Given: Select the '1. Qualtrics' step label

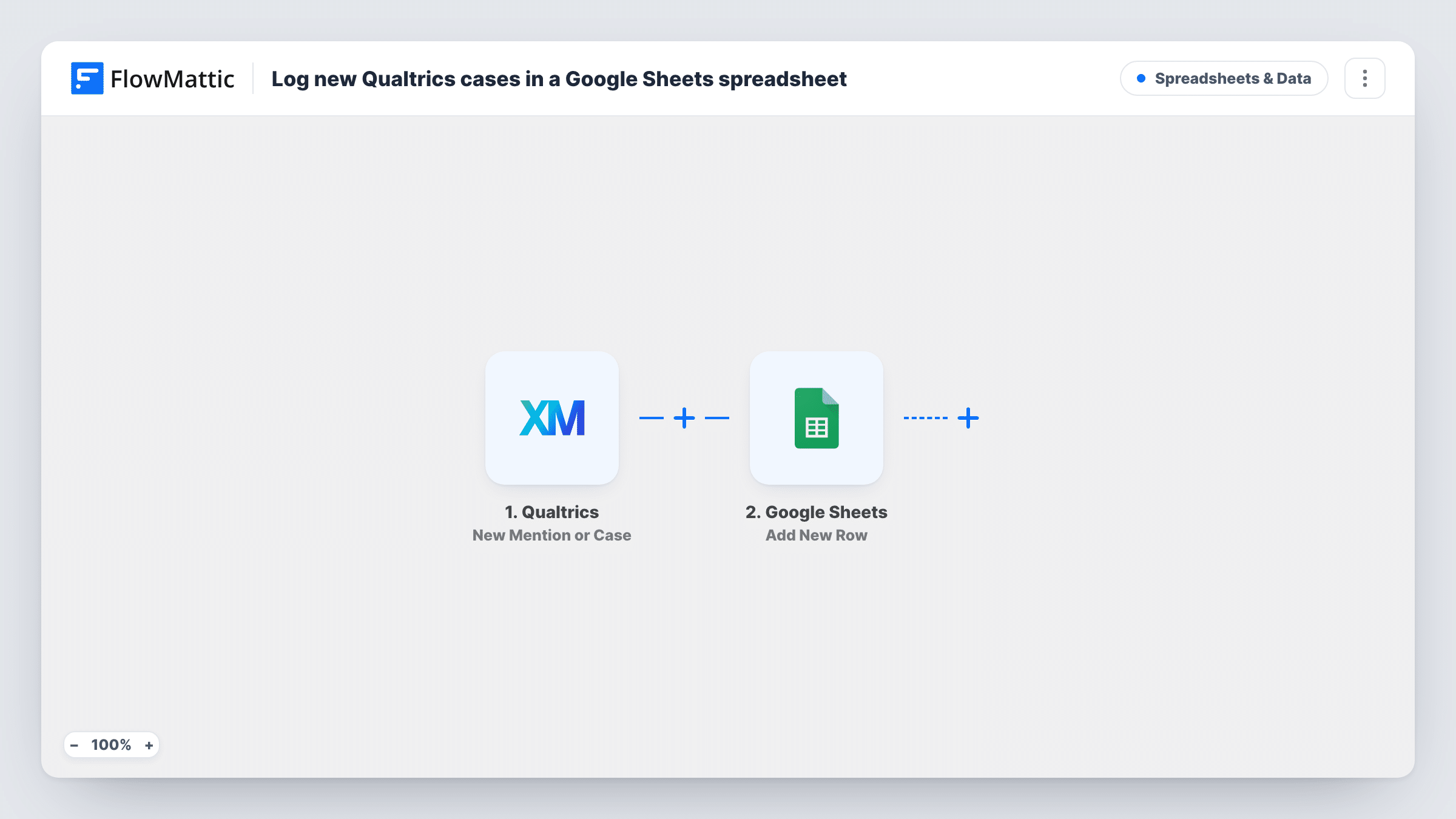Looking at the screenshot, I should click(x=552, y=512).
